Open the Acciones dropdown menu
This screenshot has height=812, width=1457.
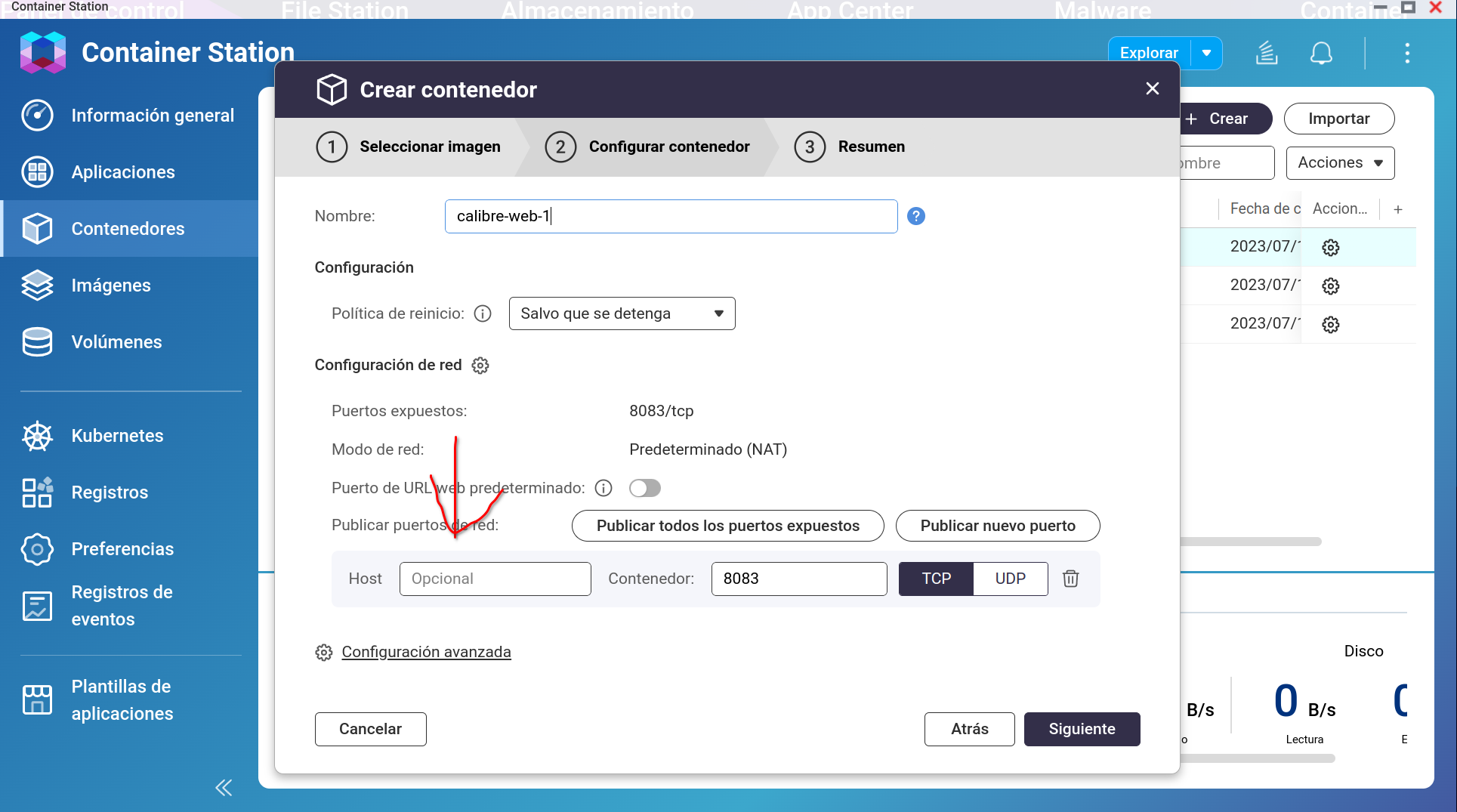click(1340, 163)
